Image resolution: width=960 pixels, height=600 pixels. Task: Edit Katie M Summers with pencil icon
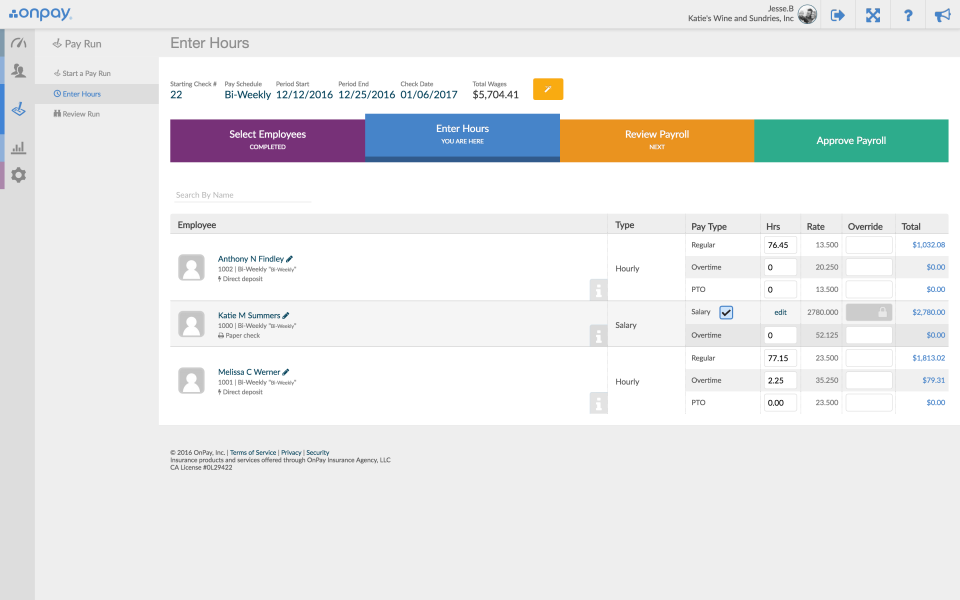coord(286,315)
